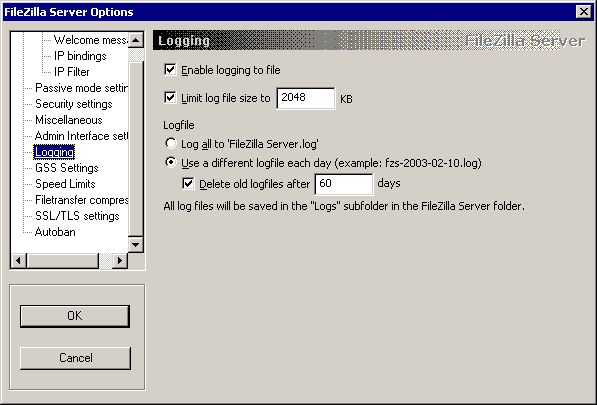Click the log file size KB field
Screen dimensions: 597x405
click(306, 98)
